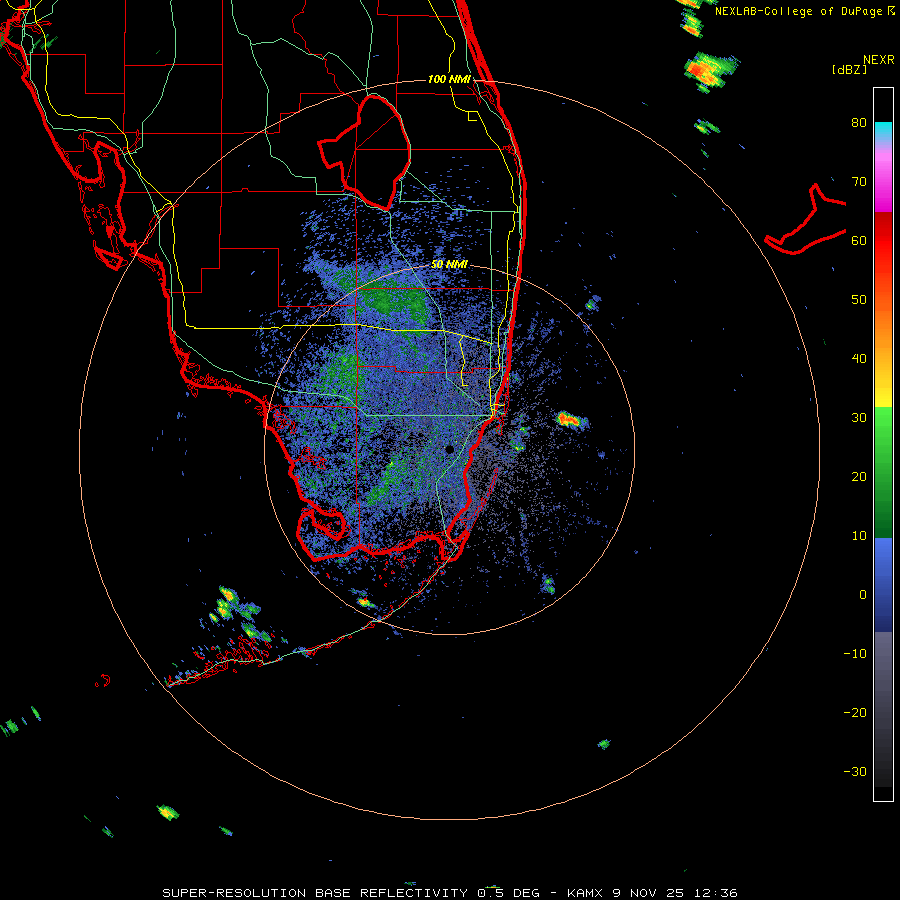The width and height of the screenshot is (900, 900).
Task: Select the 50 value on dBZ scale
Action: 859,300
